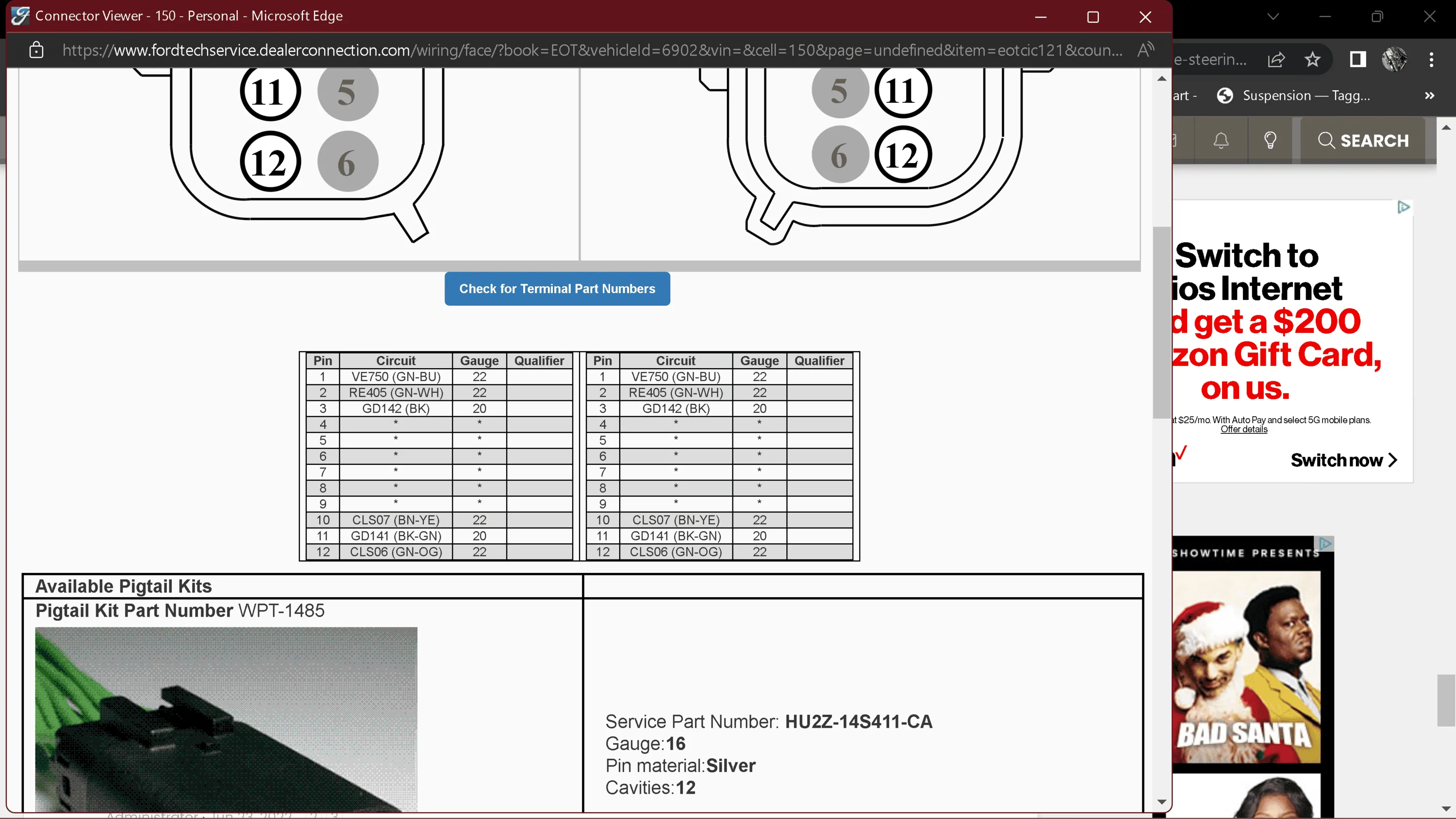Click the left table Circuit column header
This screenshot has width=1456, height=819.
pos(396,360)
